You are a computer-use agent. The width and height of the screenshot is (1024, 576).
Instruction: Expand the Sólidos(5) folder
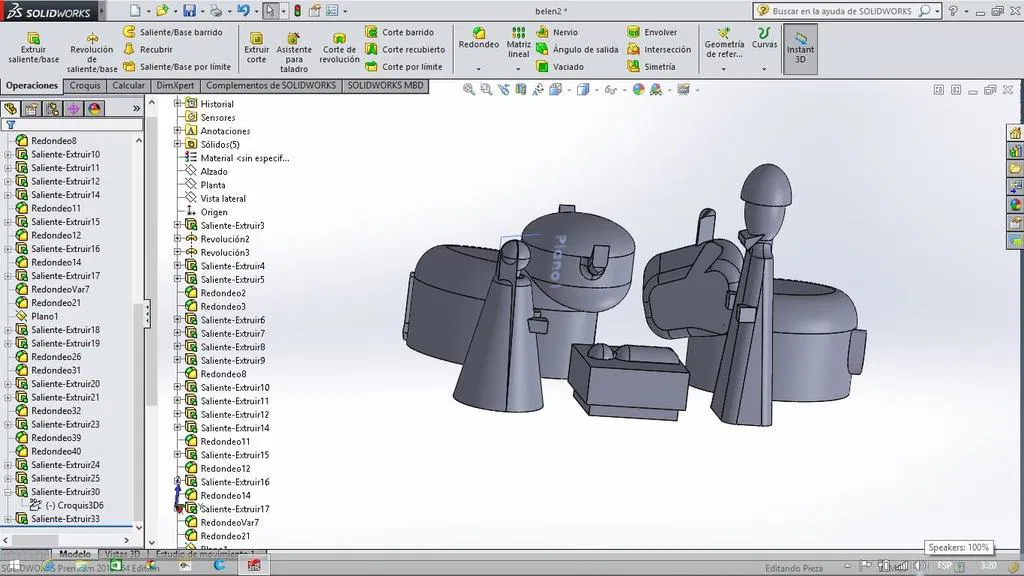tap(178, 144)
